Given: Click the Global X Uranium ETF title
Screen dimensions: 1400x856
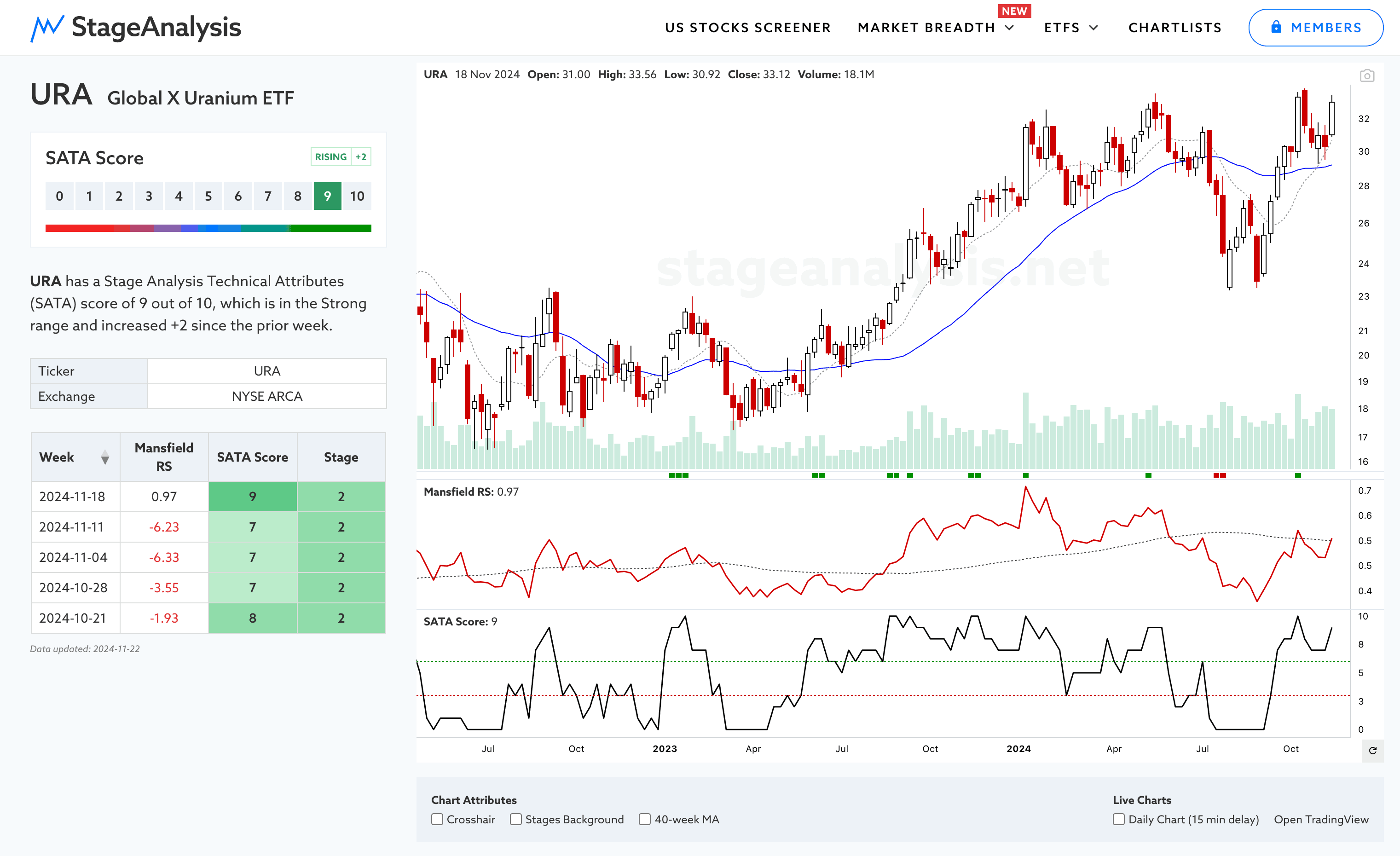Looking at the screenshot, I should pyautogui.click(x=201, y=98).
